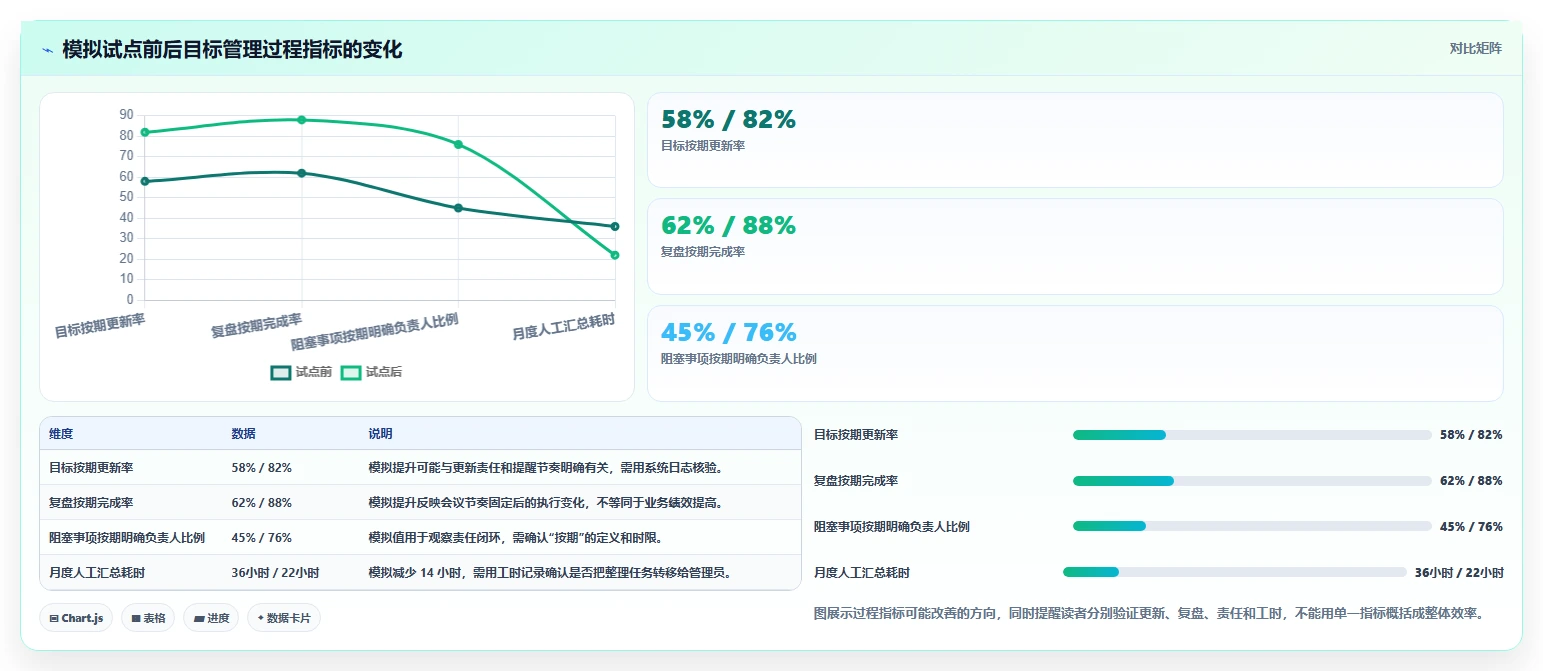Click the 目标按期更新率 label in the progress list

pos(856,435)
